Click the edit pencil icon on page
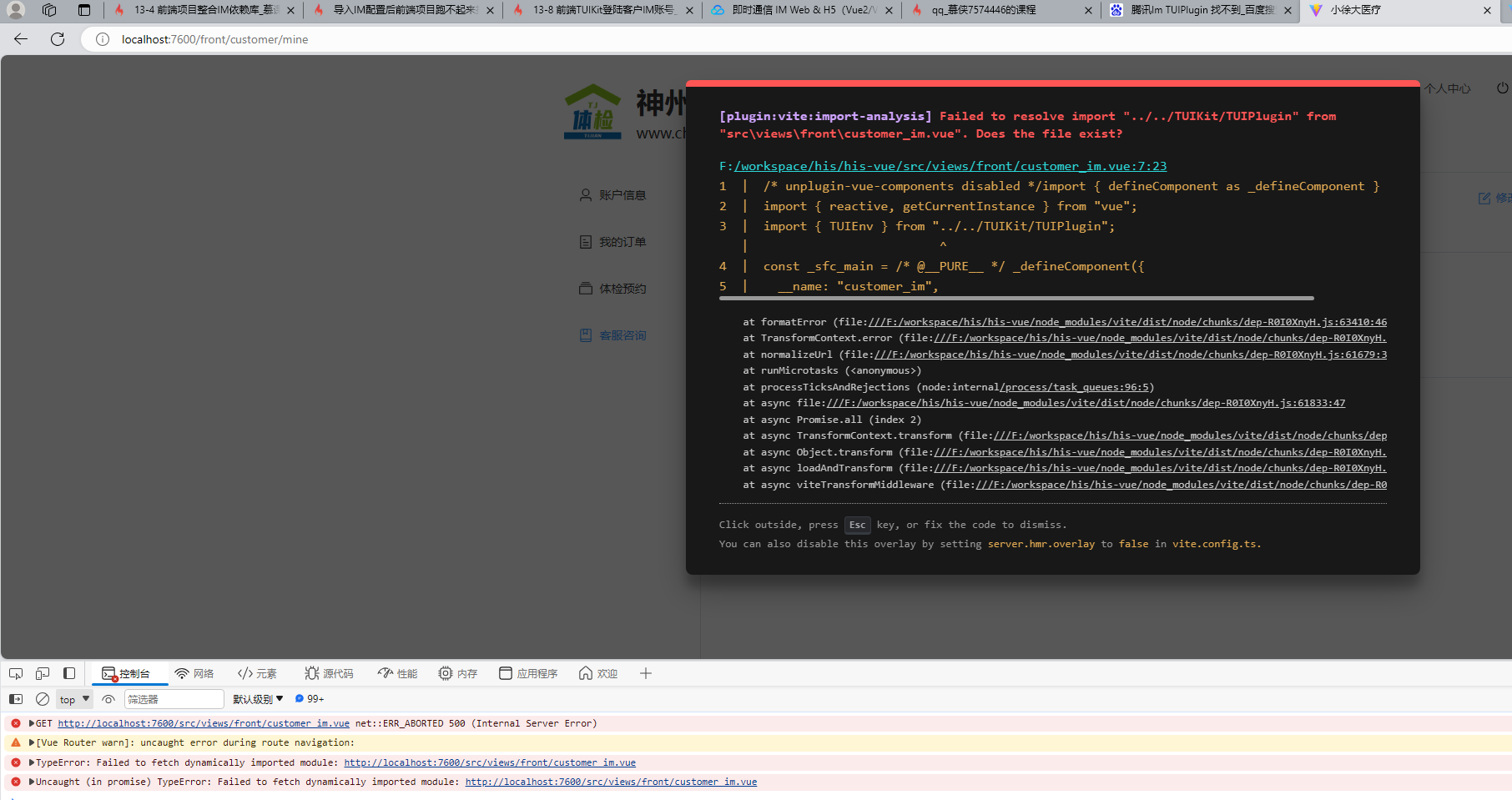 1484,198
